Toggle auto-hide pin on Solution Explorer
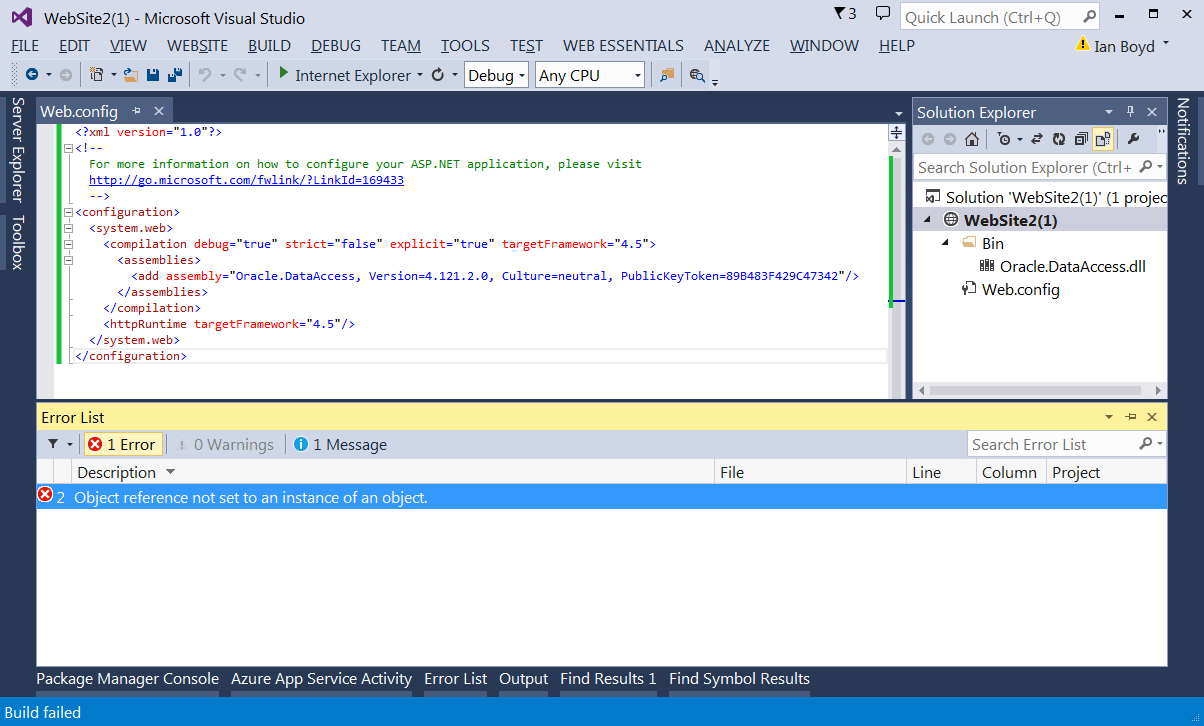 click(x=1131, y=112)
